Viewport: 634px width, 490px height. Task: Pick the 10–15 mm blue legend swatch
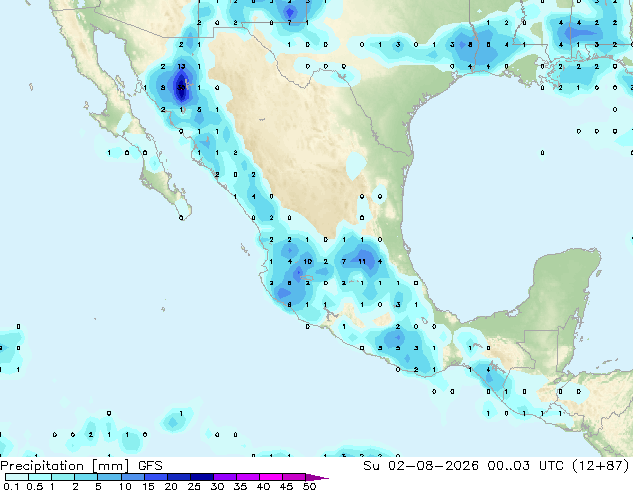(x=132, y=477)
